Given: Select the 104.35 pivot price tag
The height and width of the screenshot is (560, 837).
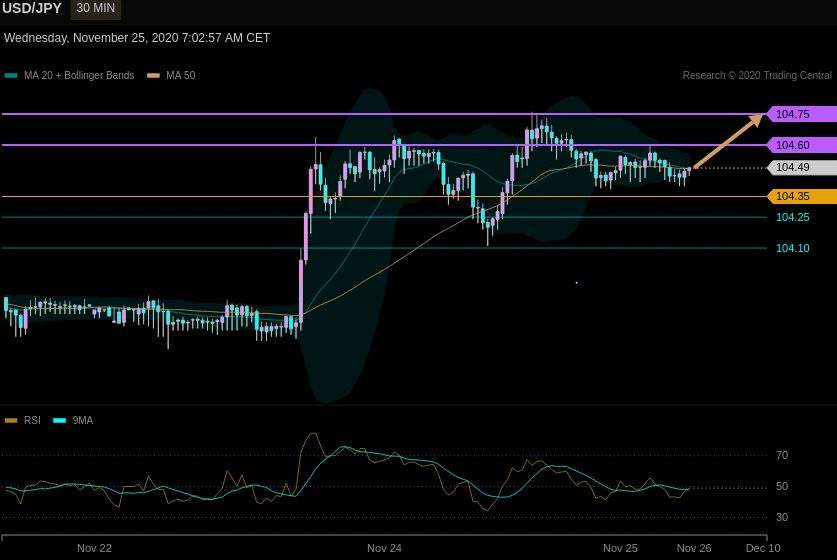Looking at the screenshot, I should [801, 196].
